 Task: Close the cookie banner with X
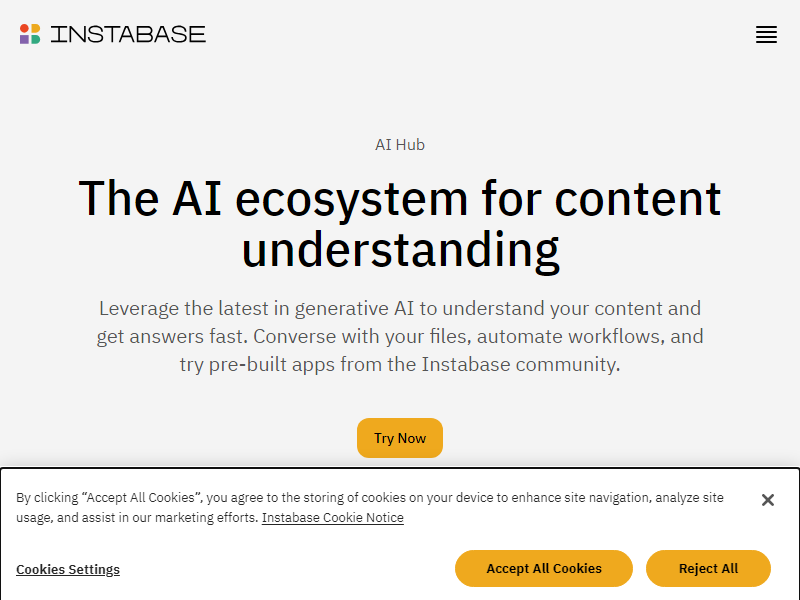click(x=768, y=500)
